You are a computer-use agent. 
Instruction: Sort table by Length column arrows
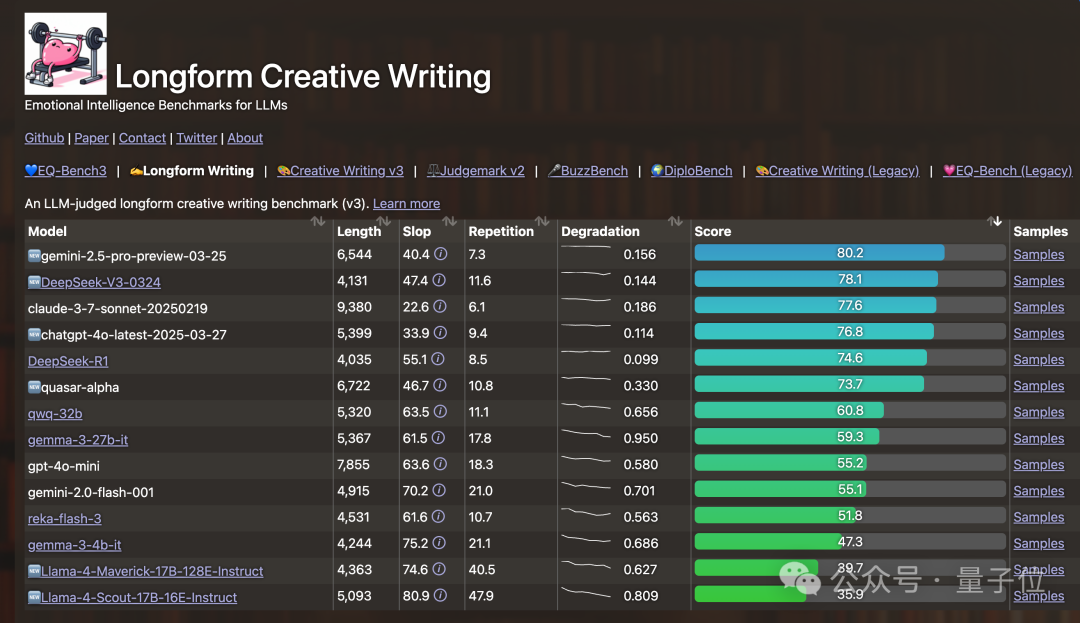[x=384, y=221]
